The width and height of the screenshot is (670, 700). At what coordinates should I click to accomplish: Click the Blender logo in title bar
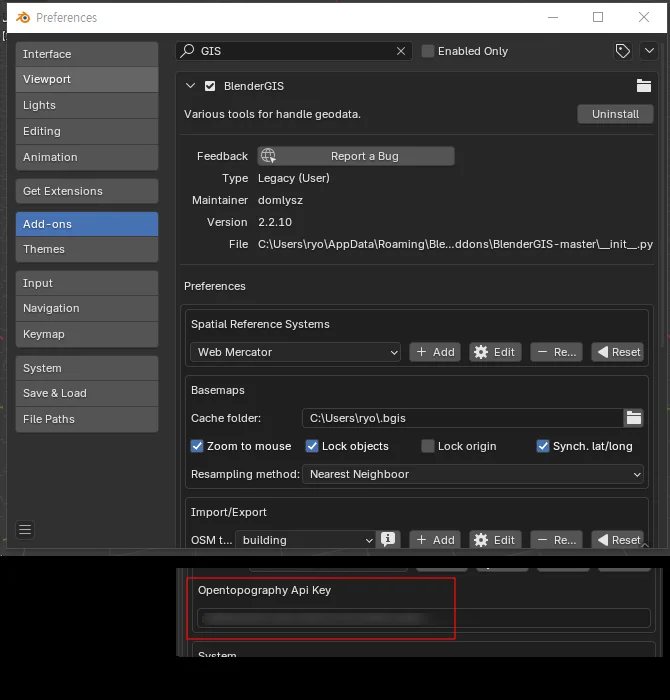click(23, 17)
